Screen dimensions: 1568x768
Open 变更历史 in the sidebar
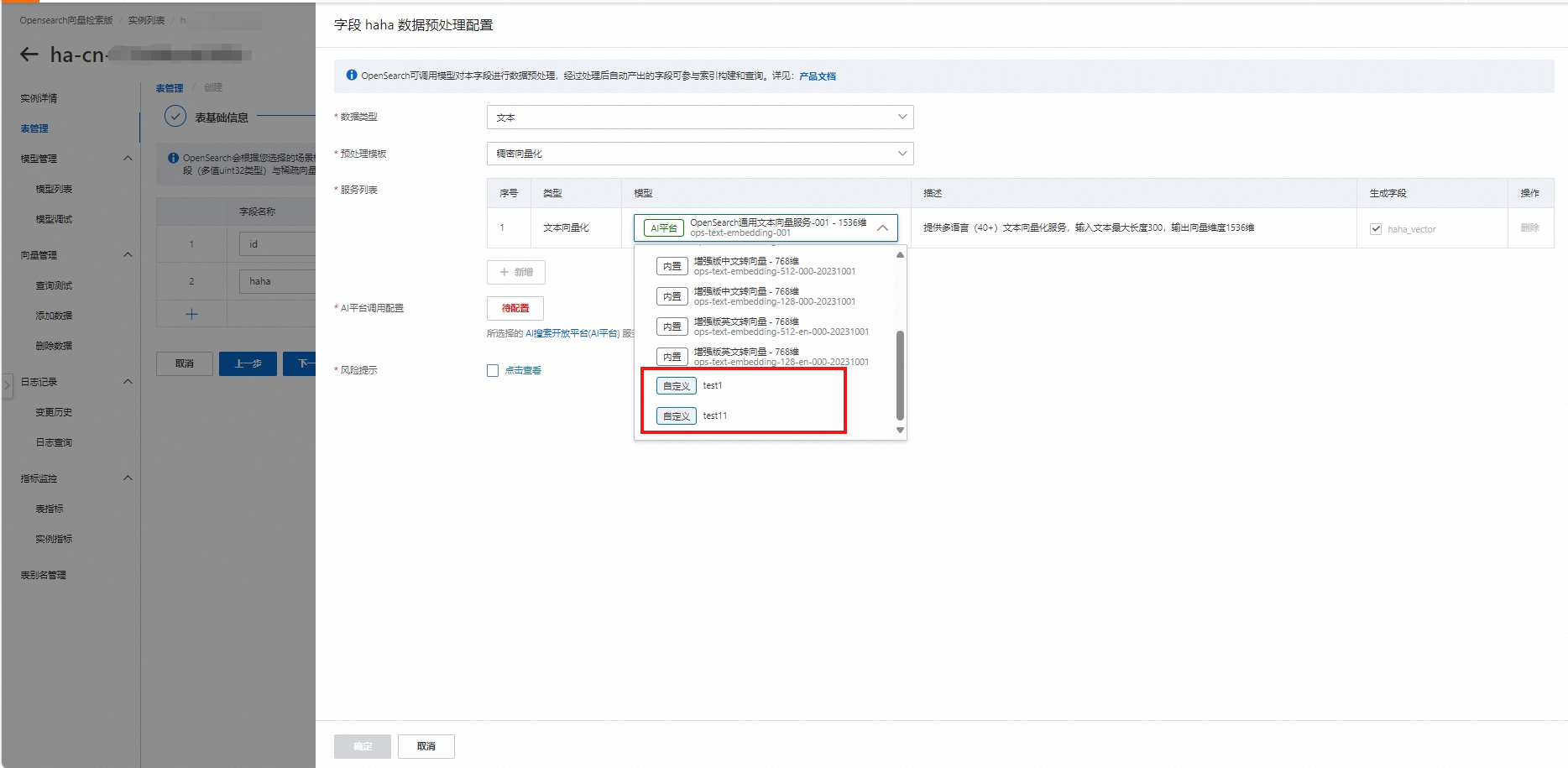54,412
